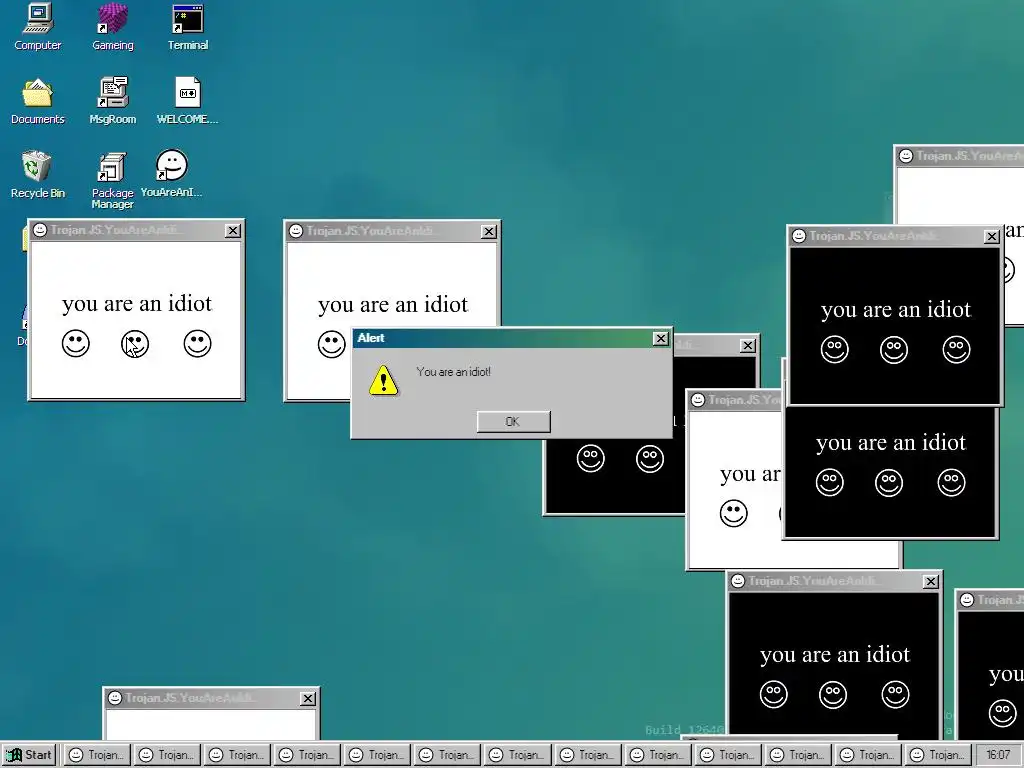Close the top-right black Trojan window
The width and height of the screenshot is (1024, 768).
coord(991,236)
